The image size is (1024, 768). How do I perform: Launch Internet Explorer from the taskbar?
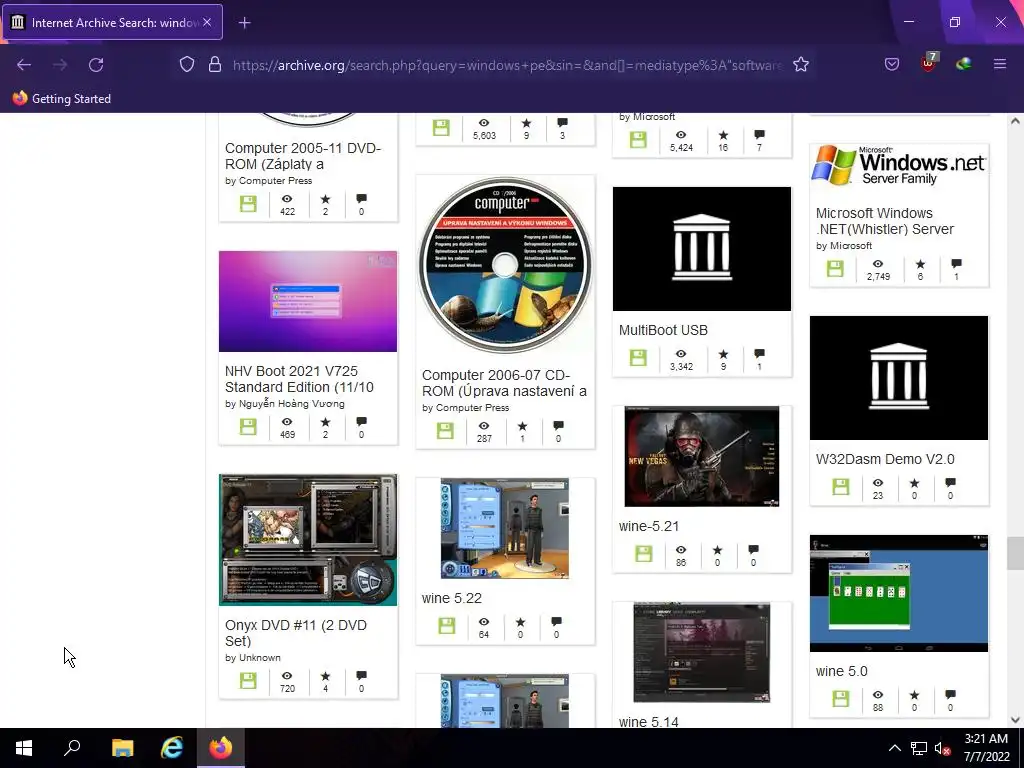pyautogui.click(x=172, y=748)
